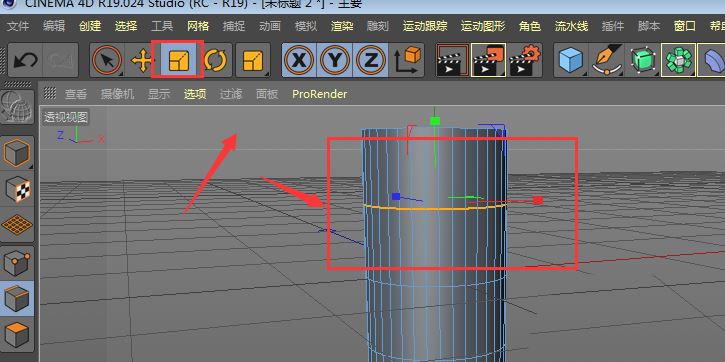Screen dimensions: 725x362
Task: Open the 编辑 menu
Action: (x=54, y=26)
